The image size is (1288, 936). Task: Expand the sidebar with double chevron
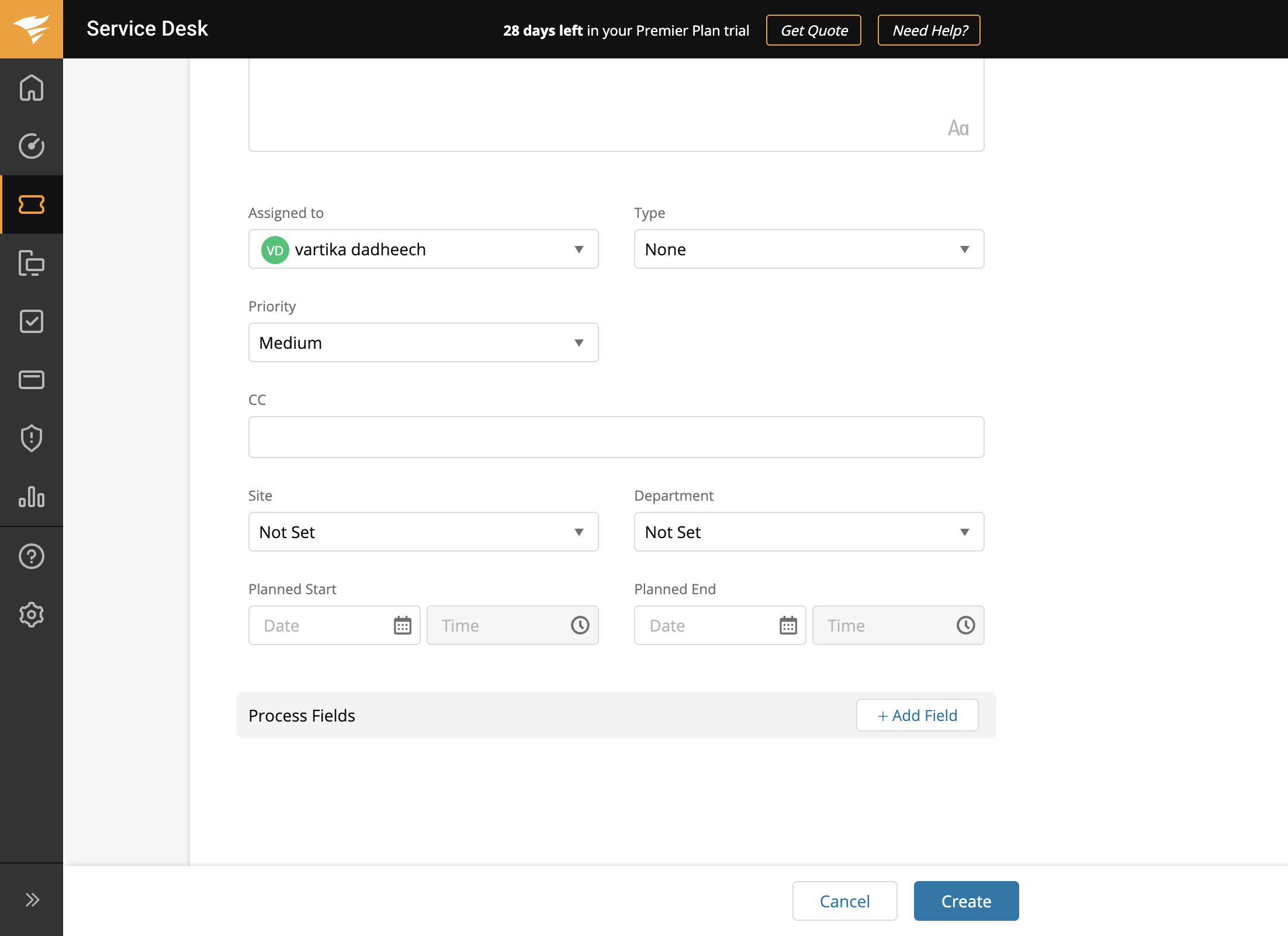tap(32, 900)
